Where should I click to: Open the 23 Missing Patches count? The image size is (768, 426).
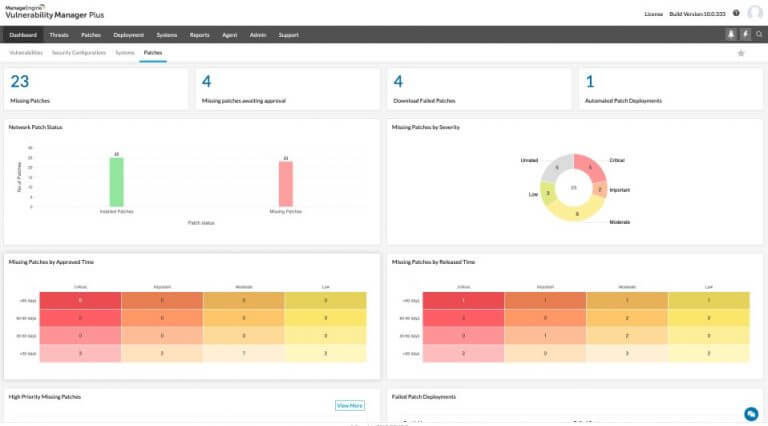[x=19, y=82]
